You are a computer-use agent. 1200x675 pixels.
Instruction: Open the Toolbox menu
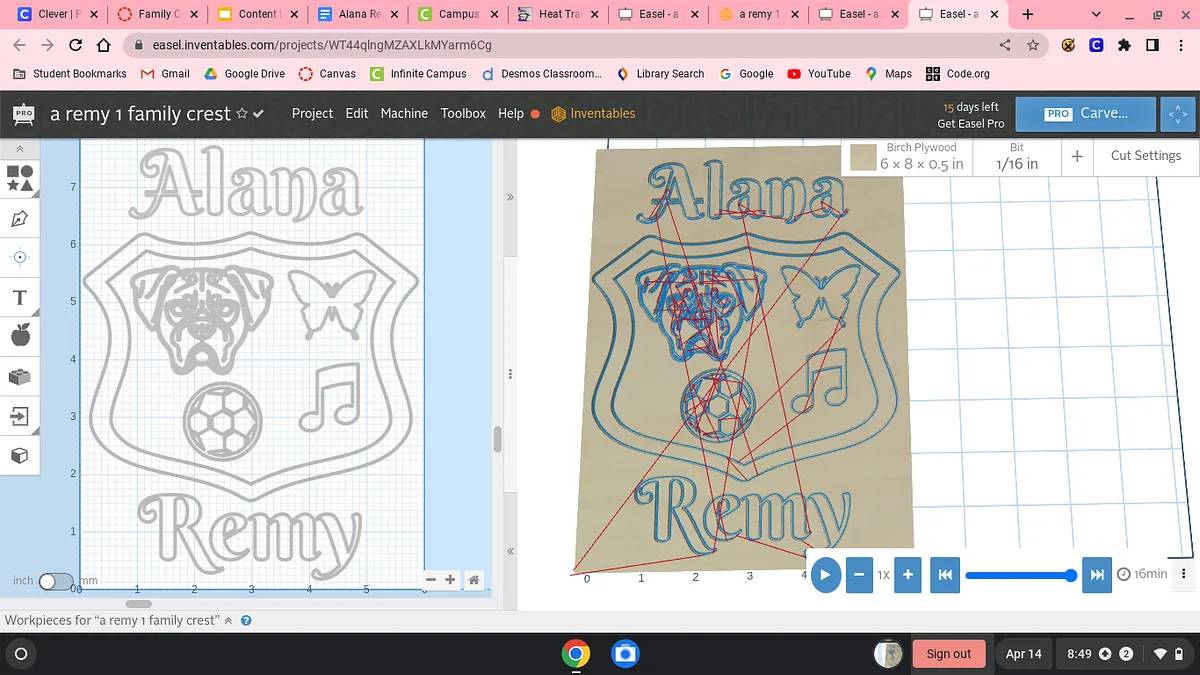coord(463,114)
